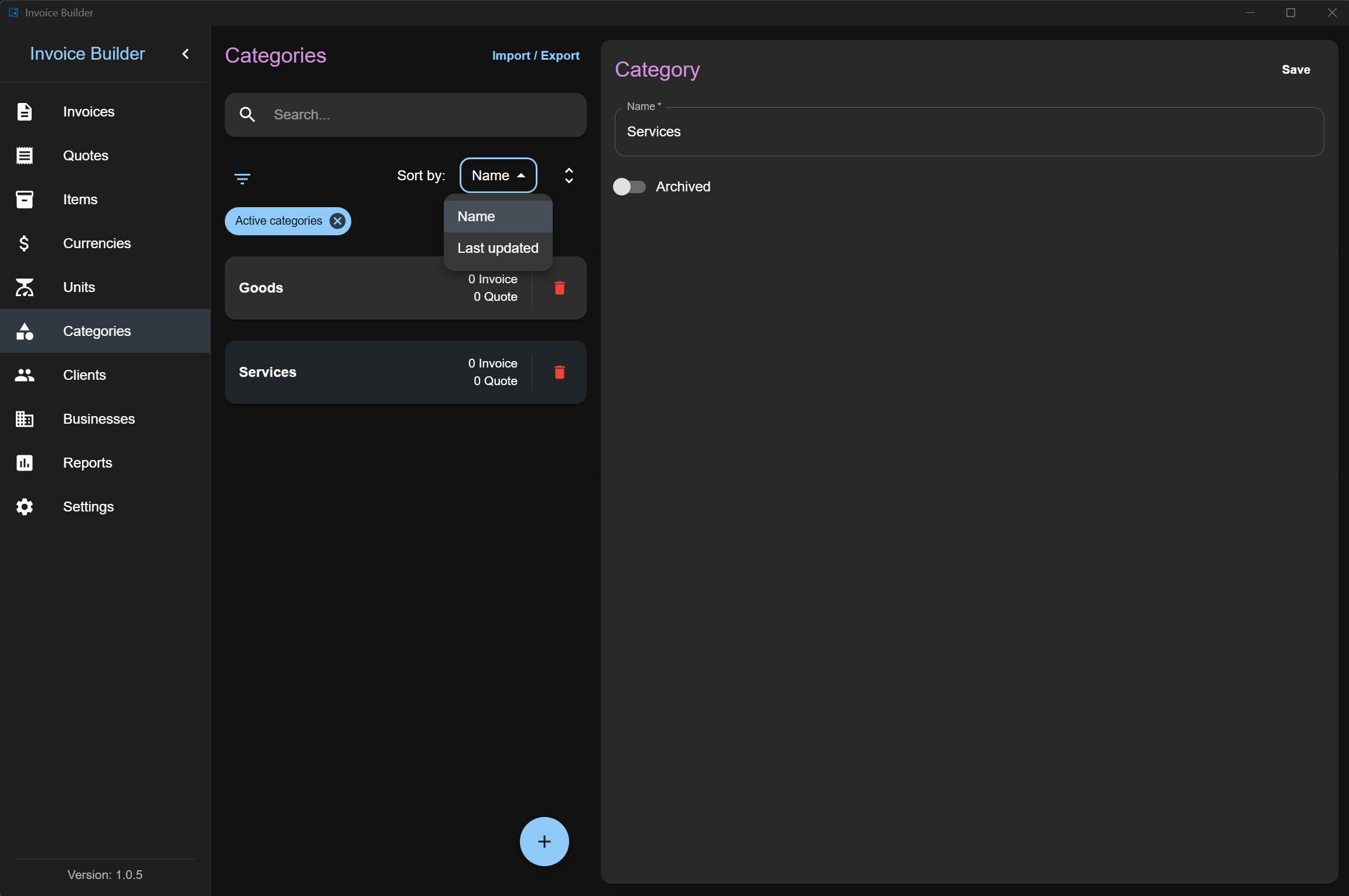Click the Category panel heading
The image size is (1349, 896).
[x=657, y=70]
